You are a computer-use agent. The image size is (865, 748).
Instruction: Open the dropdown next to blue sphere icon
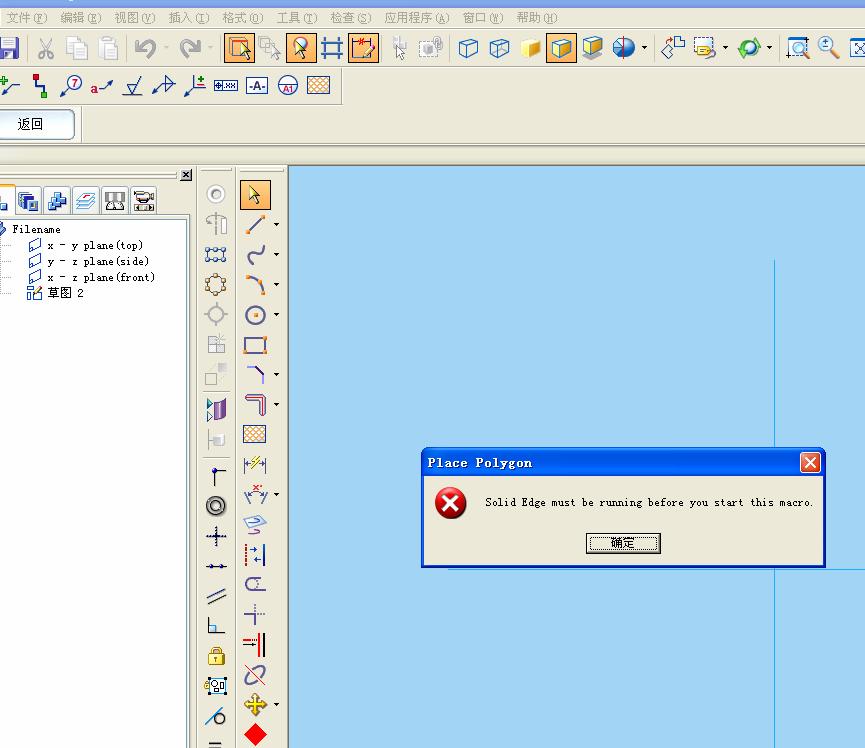tap(644, 48)
